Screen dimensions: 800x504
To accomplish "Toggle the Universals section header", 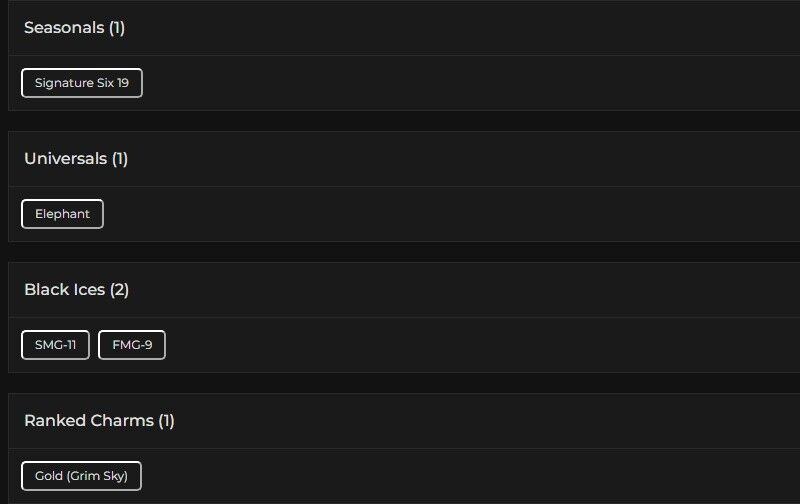I will click(65, 159).
